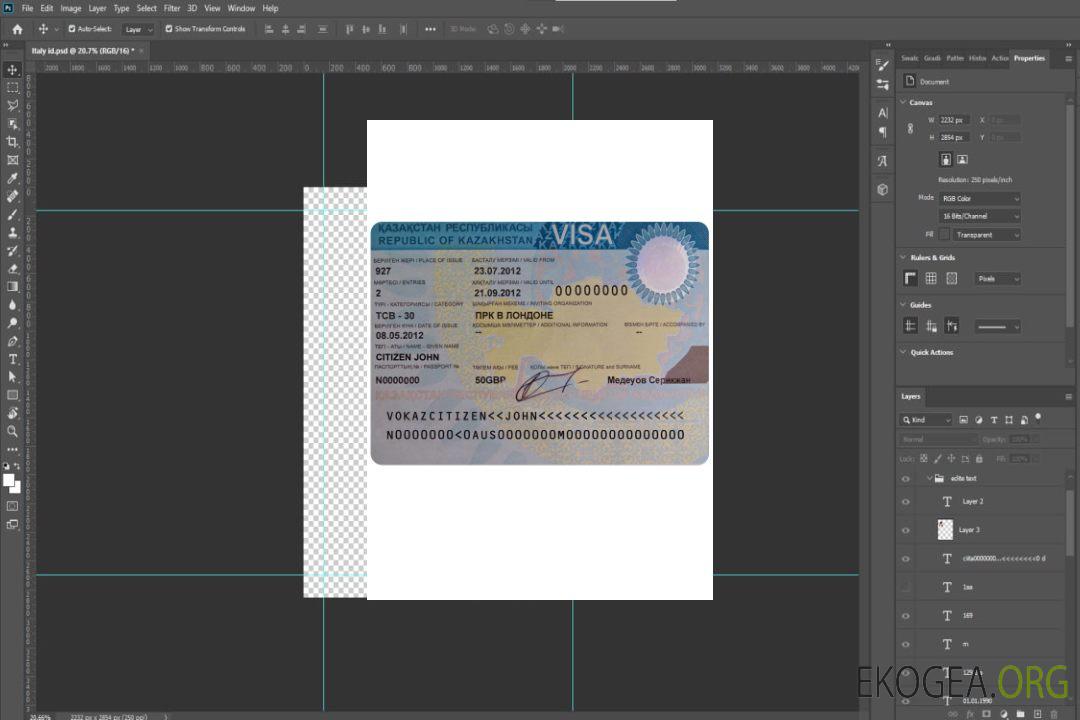
Task: Open the ruler units Pixels dropdown
Action: tap(997, 279)
